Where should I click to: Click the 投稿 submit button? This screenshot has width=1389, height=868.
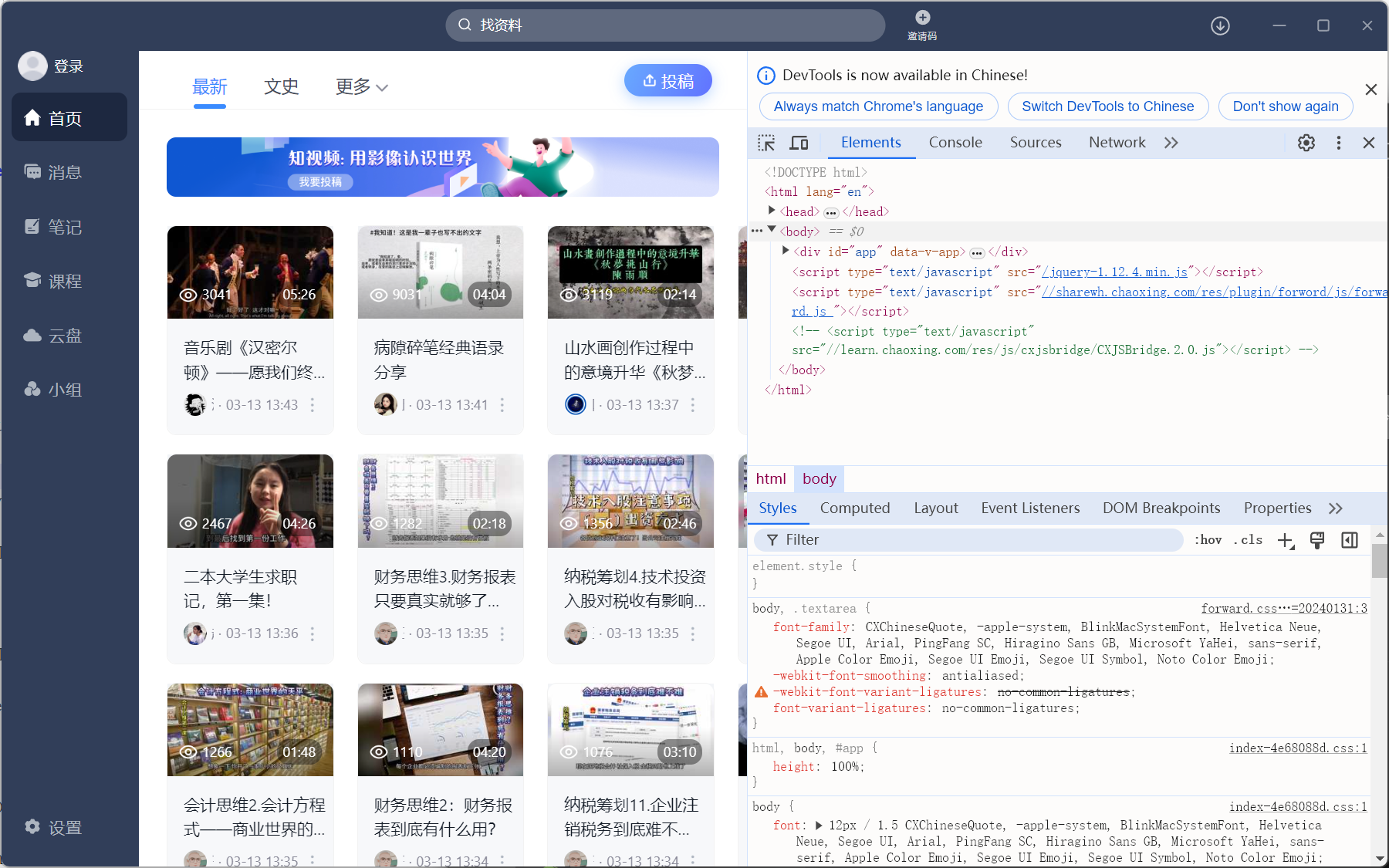click(668, 81)
